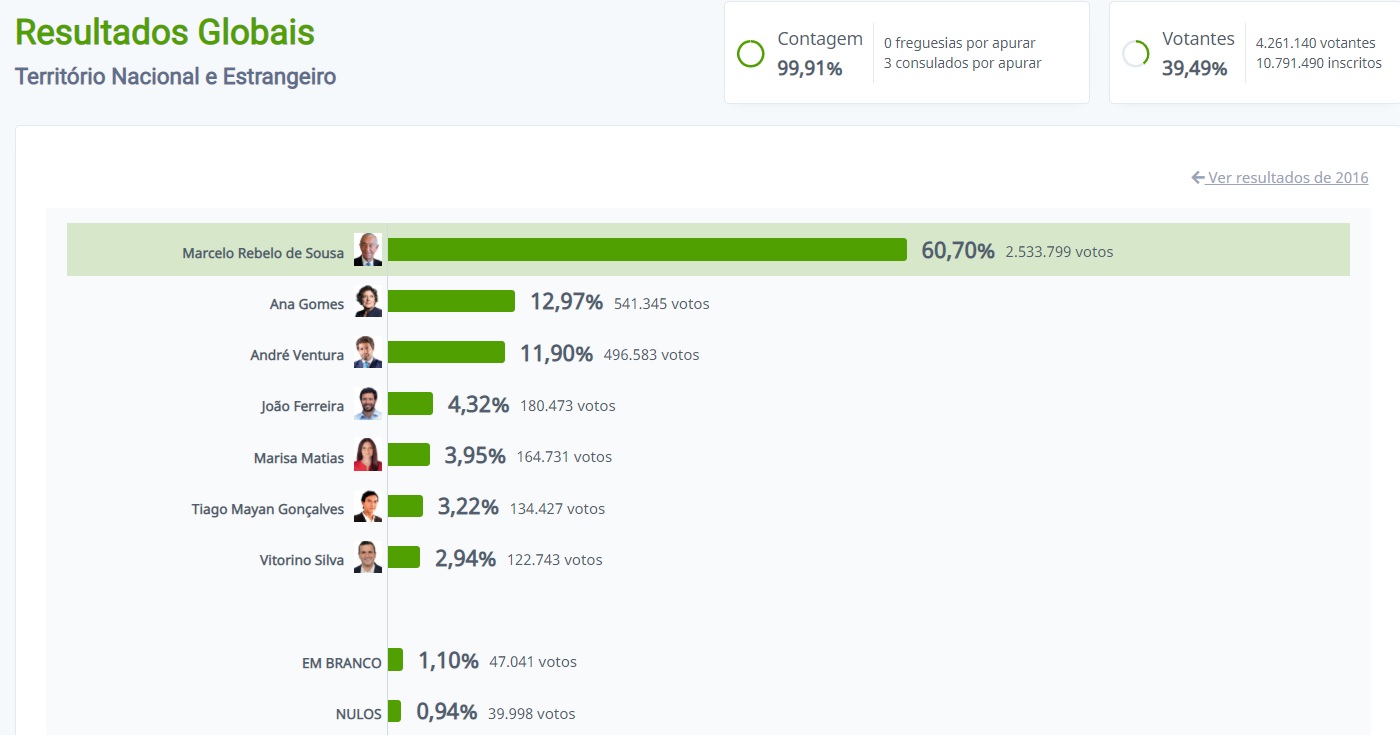Click the 'Tiago Mayan Gonçalves' name label
Screen dimensions: 1400x735
(x=268, y=510)
